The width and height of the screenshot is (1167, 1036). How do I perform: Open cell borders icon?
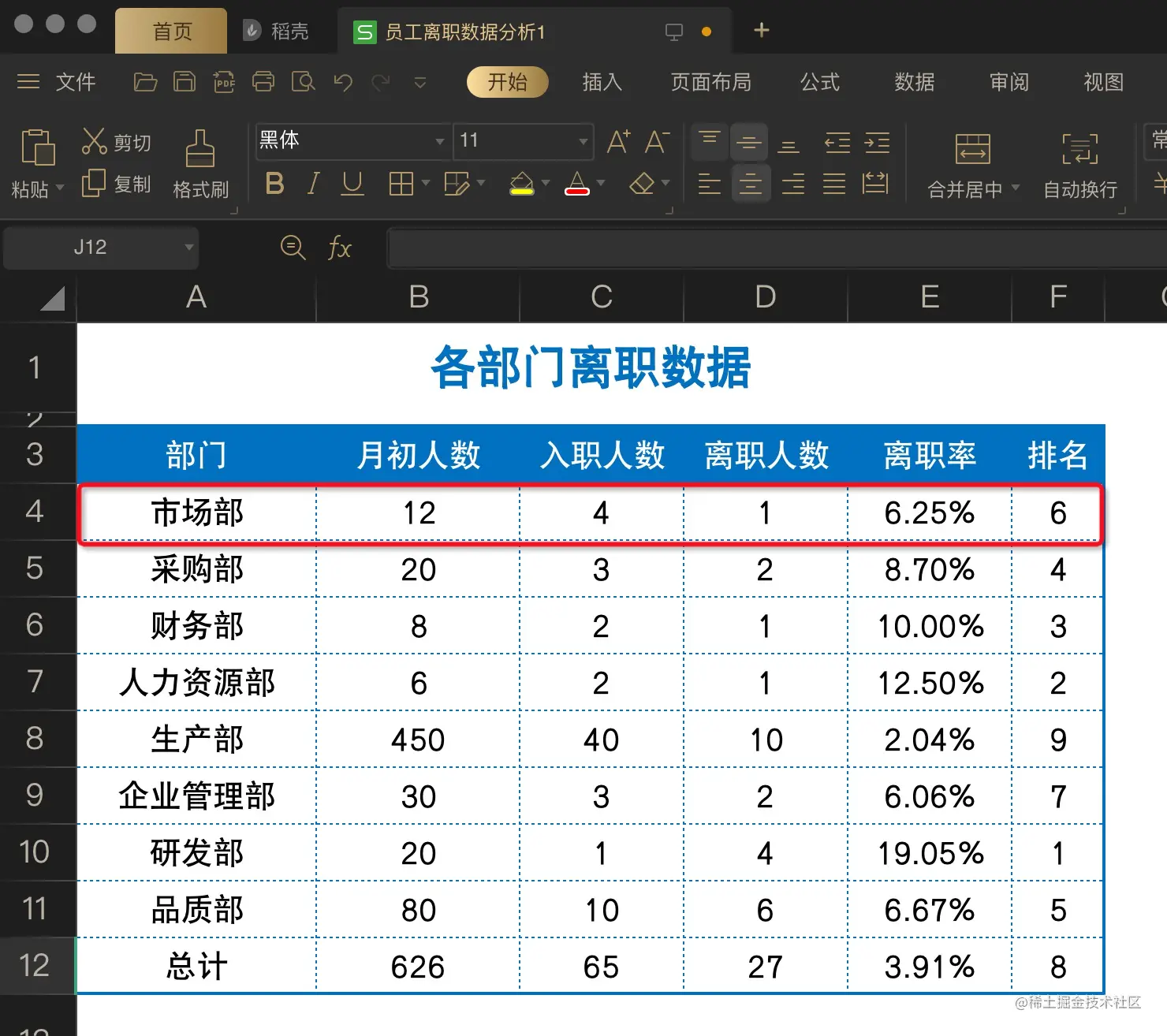[x=401, y=184]
